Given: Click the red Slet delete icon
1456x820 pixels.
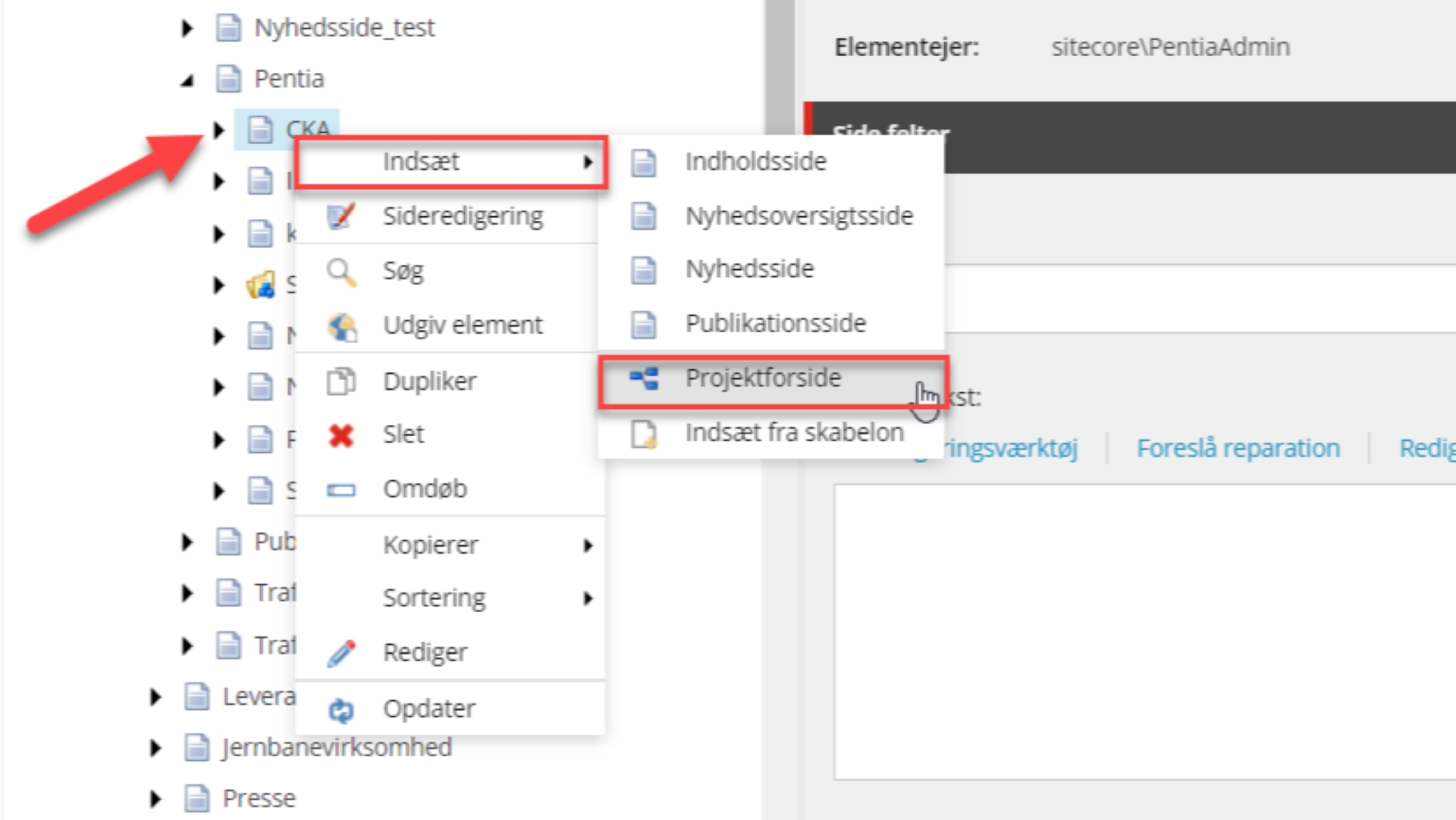Looking at the screenshot, I should [x=341, y=435].
